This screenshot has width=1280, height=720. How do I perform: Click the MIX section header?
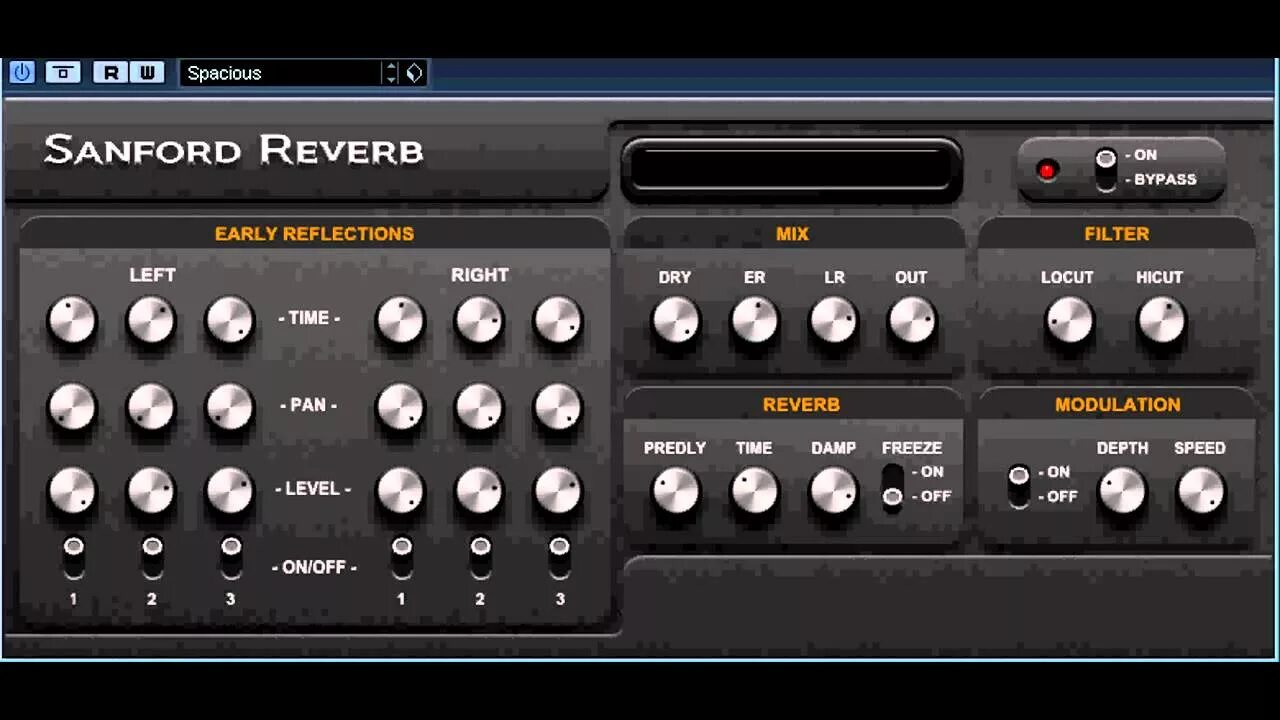click(792, 234)
